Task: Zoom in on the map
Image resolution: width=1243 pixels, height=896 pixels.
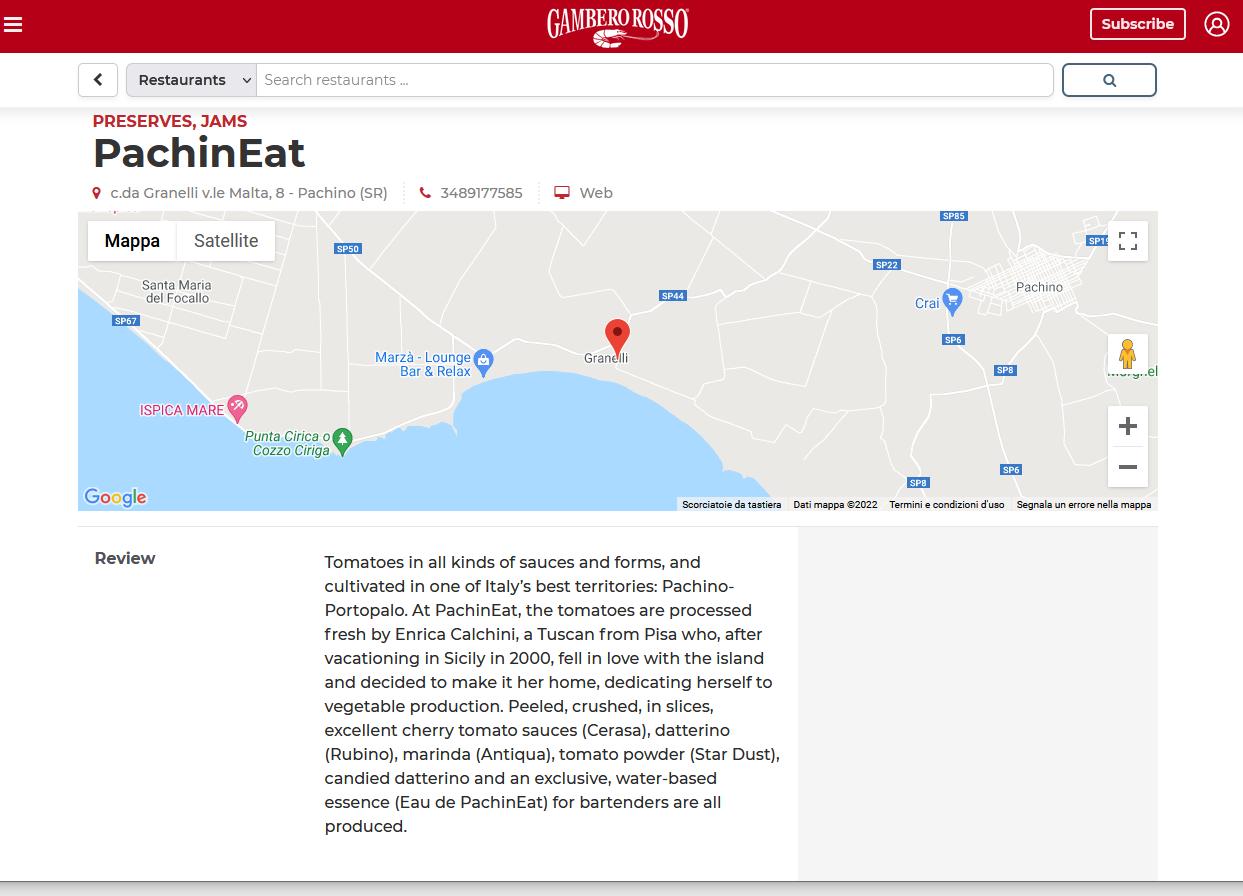Action: point(1128,426)
